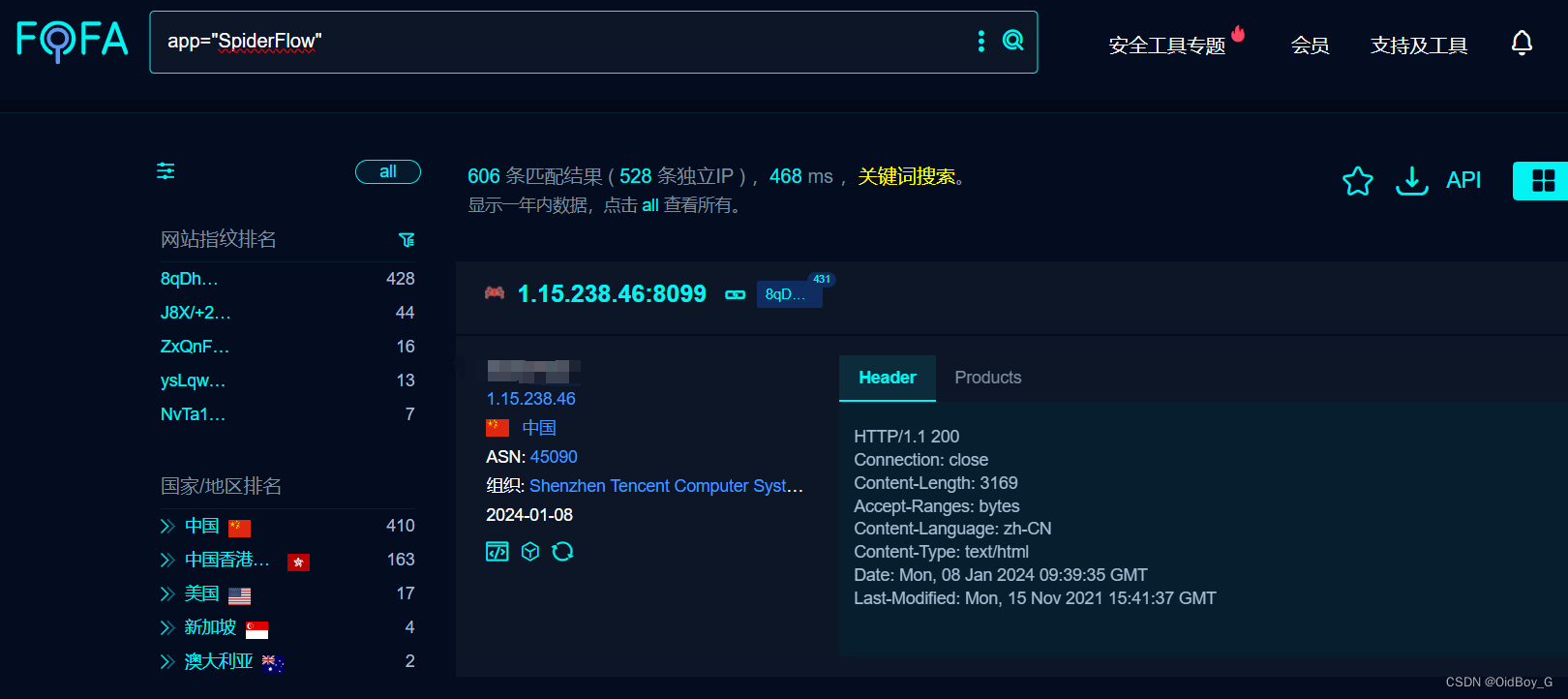Viewport: 1568px width, 699px height.
Task: Filter by fingerprint ZxQnF…
Action: tap(195, 347)
